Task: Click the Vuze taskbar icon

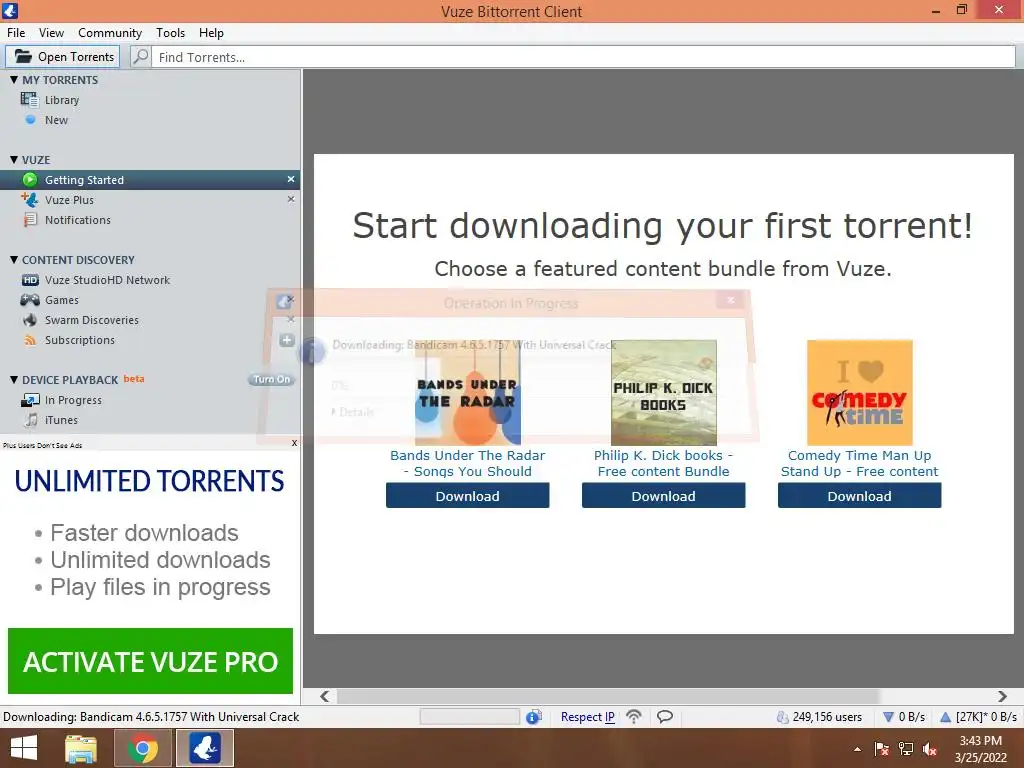Action: pos(204,748)
